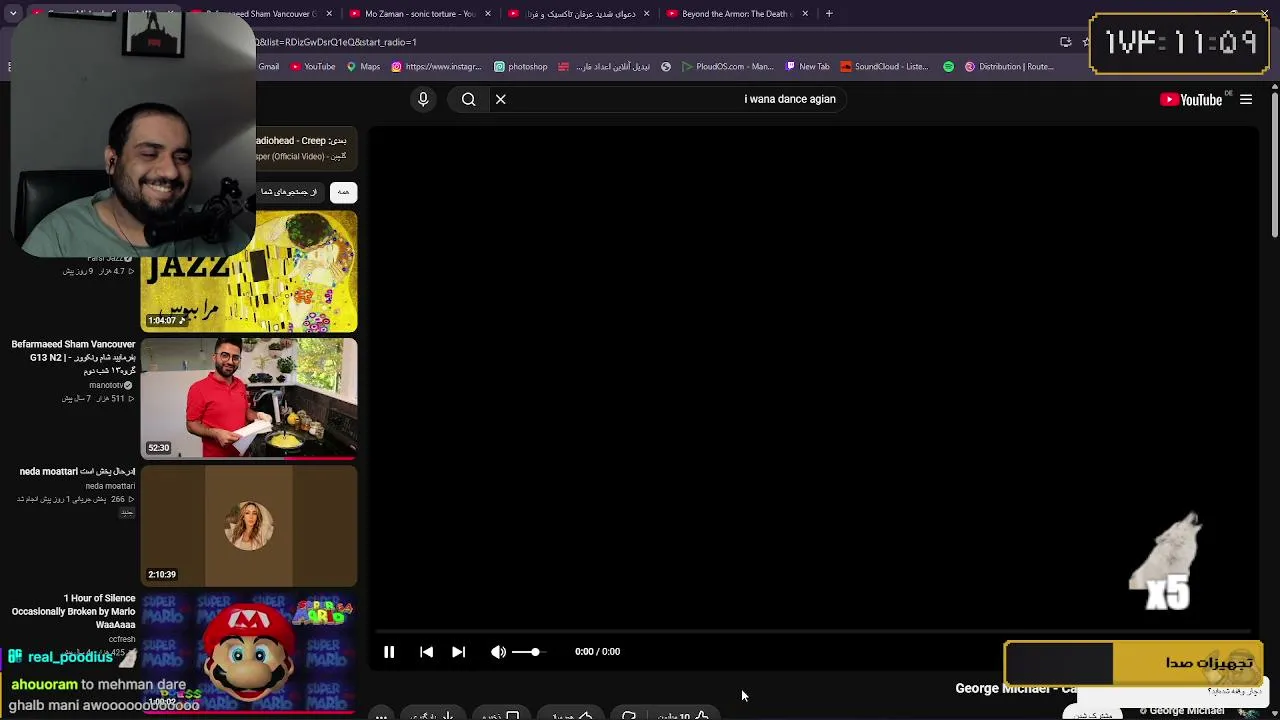This screenshot has width=1280, height=720.
Task: Expand the browser tab search dropdown arrow
Action: tap(13, 14)
